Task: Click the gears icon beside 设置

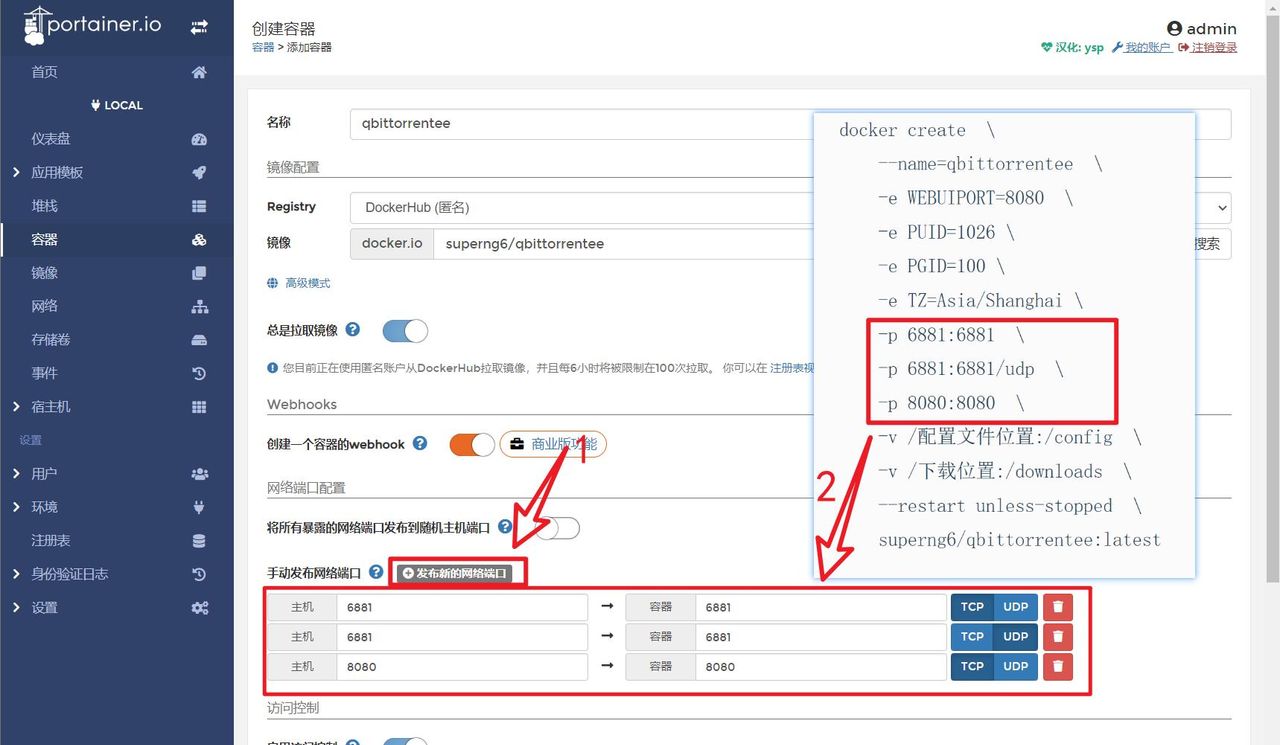Action: tap(199, 608)
